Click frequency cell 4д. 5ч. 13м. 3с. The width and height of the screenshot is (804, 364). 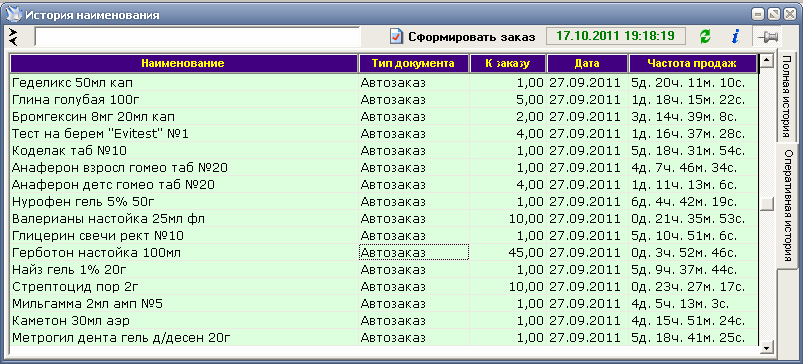693,304
